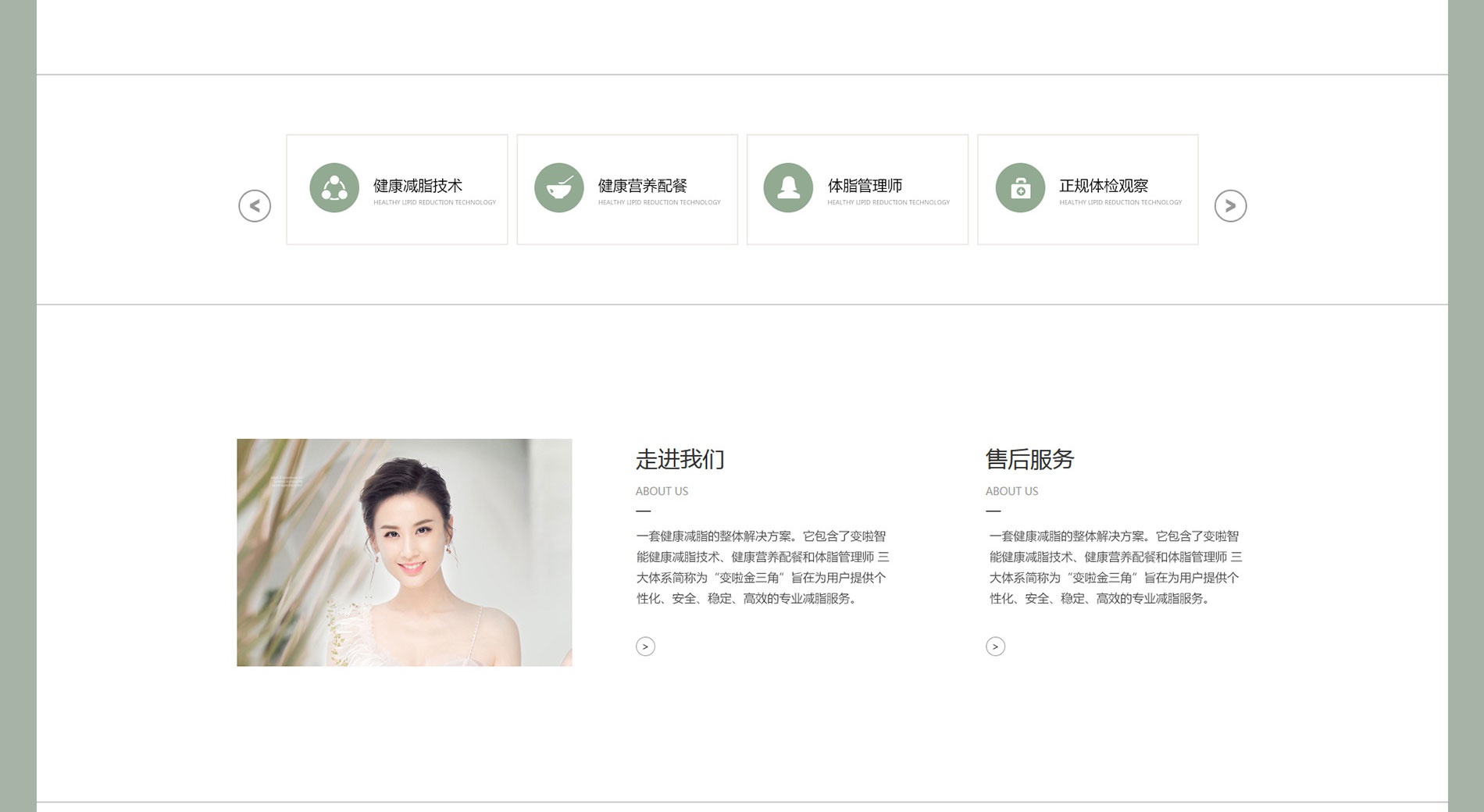1484x812 pixels.
Task: Open the round arrow under 走进我们 text
Action: [x=645, y=646]
